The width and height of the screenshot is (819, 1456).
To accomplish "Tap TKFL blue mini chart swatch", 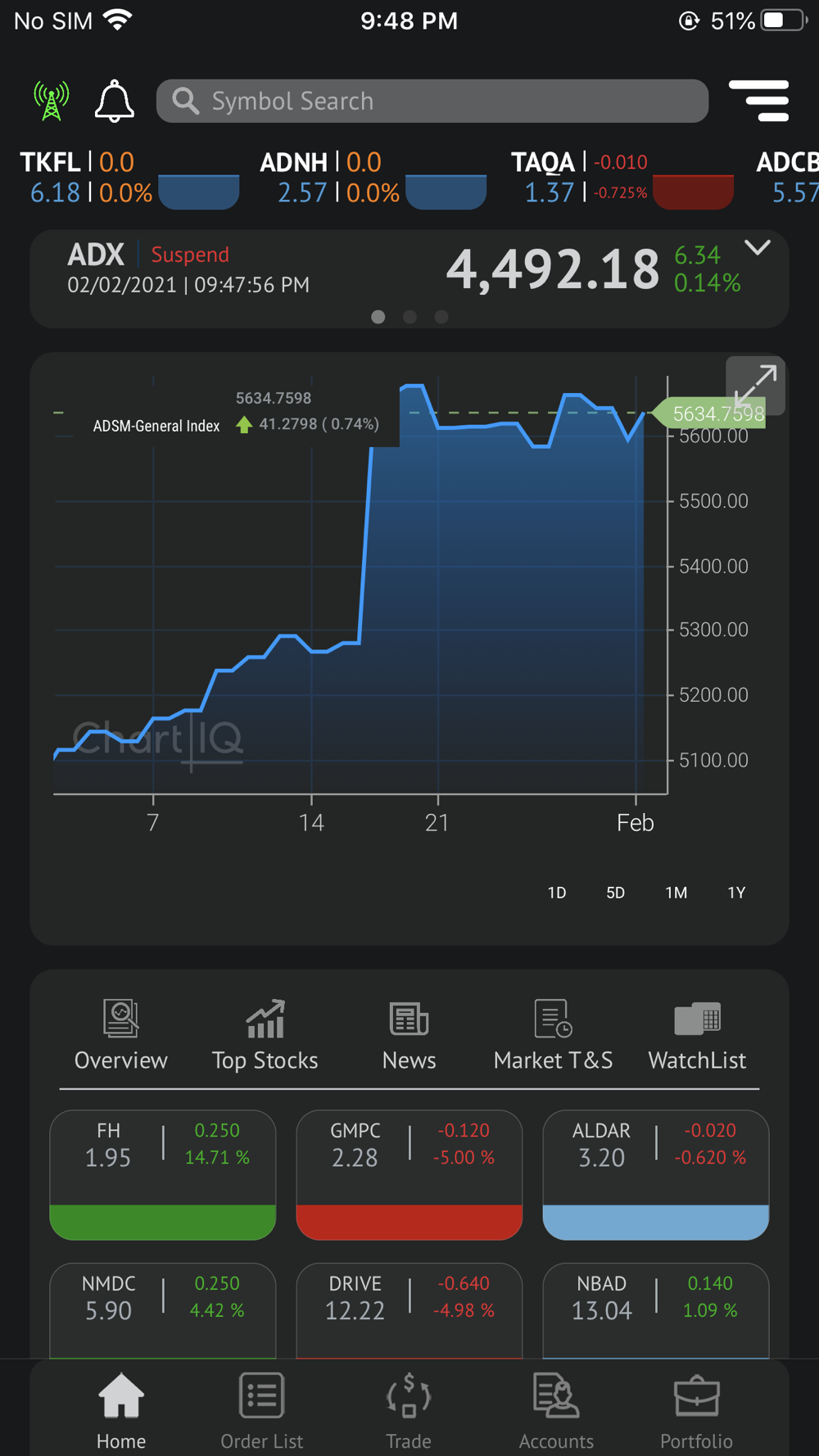I will [x=199, y=192].
